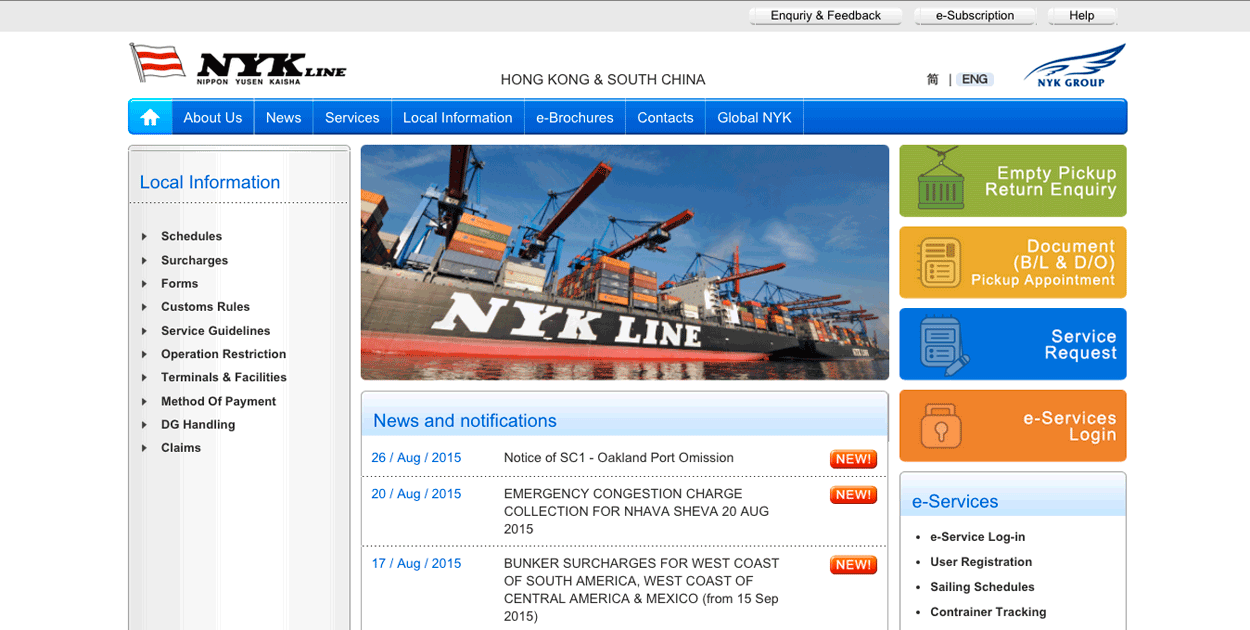This screenshot has height=630, width=1250.
Task: Open the Global NYK menu
Action: point(754,117)
